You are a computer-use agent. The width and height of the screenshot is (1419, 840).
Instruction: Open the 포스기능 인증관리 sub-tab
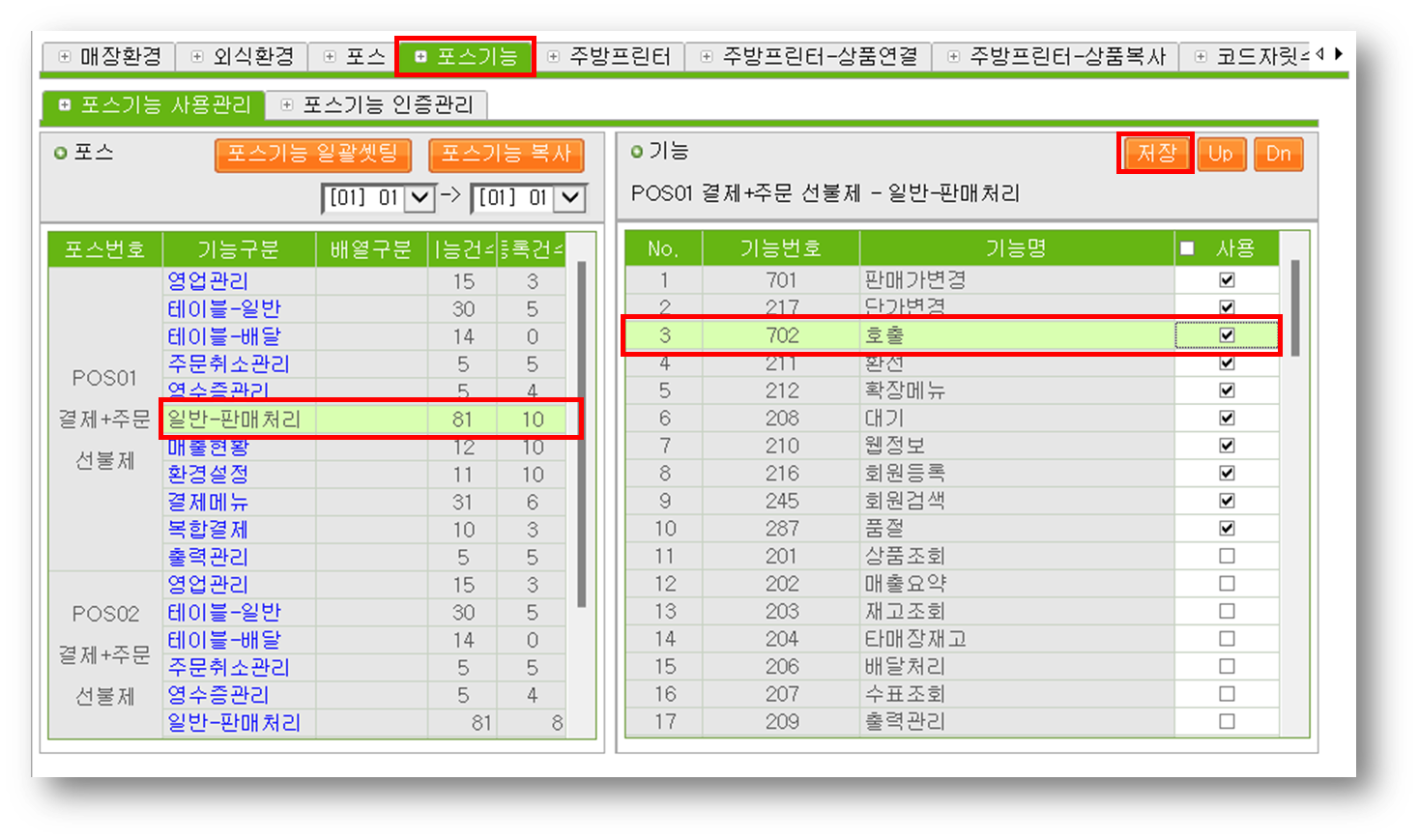377,104
